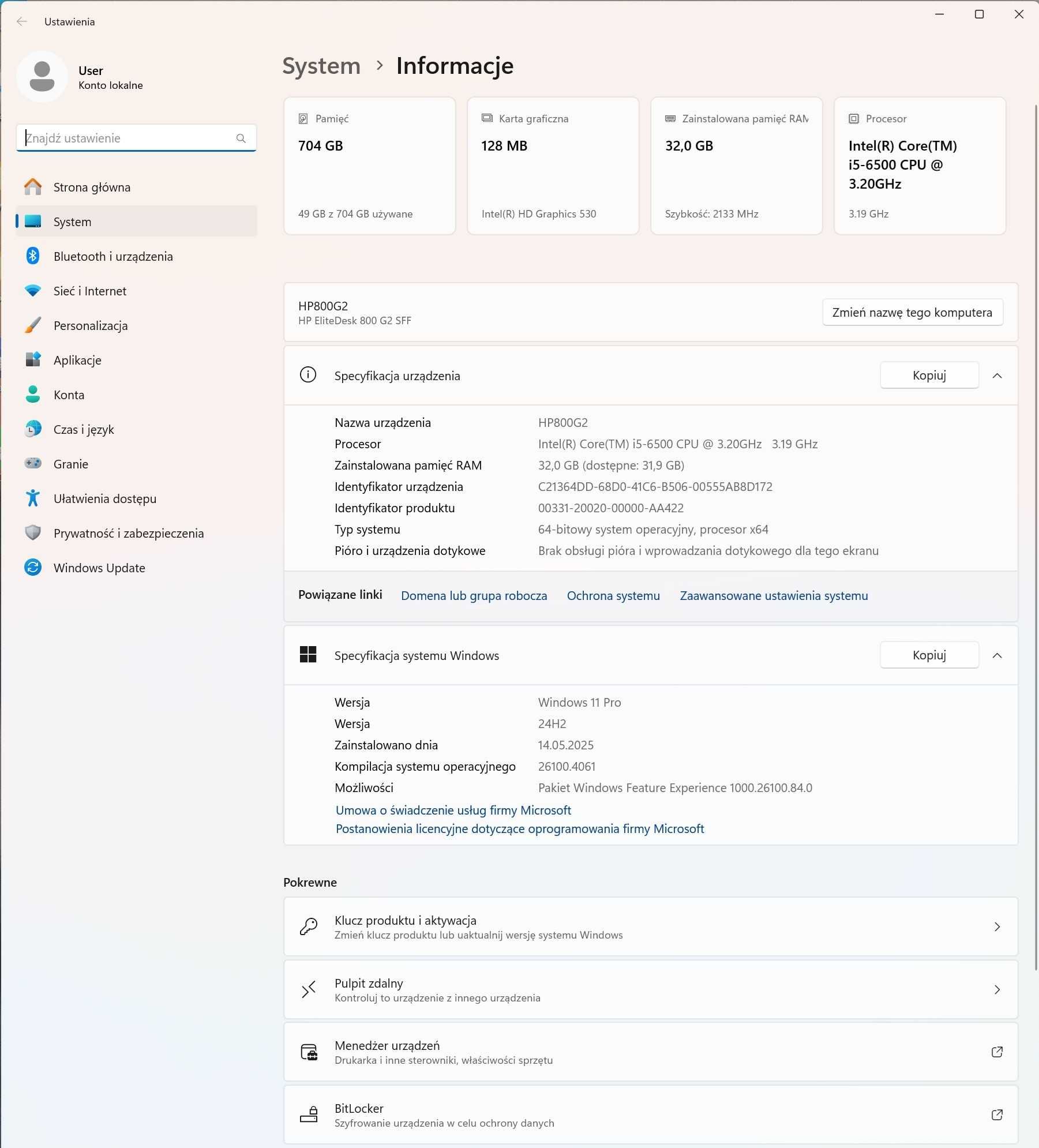Viewport: 1039px width, 1148px height.
Task: Focus the Znajdź ustawienie search box
Action: tap(136, 138)
